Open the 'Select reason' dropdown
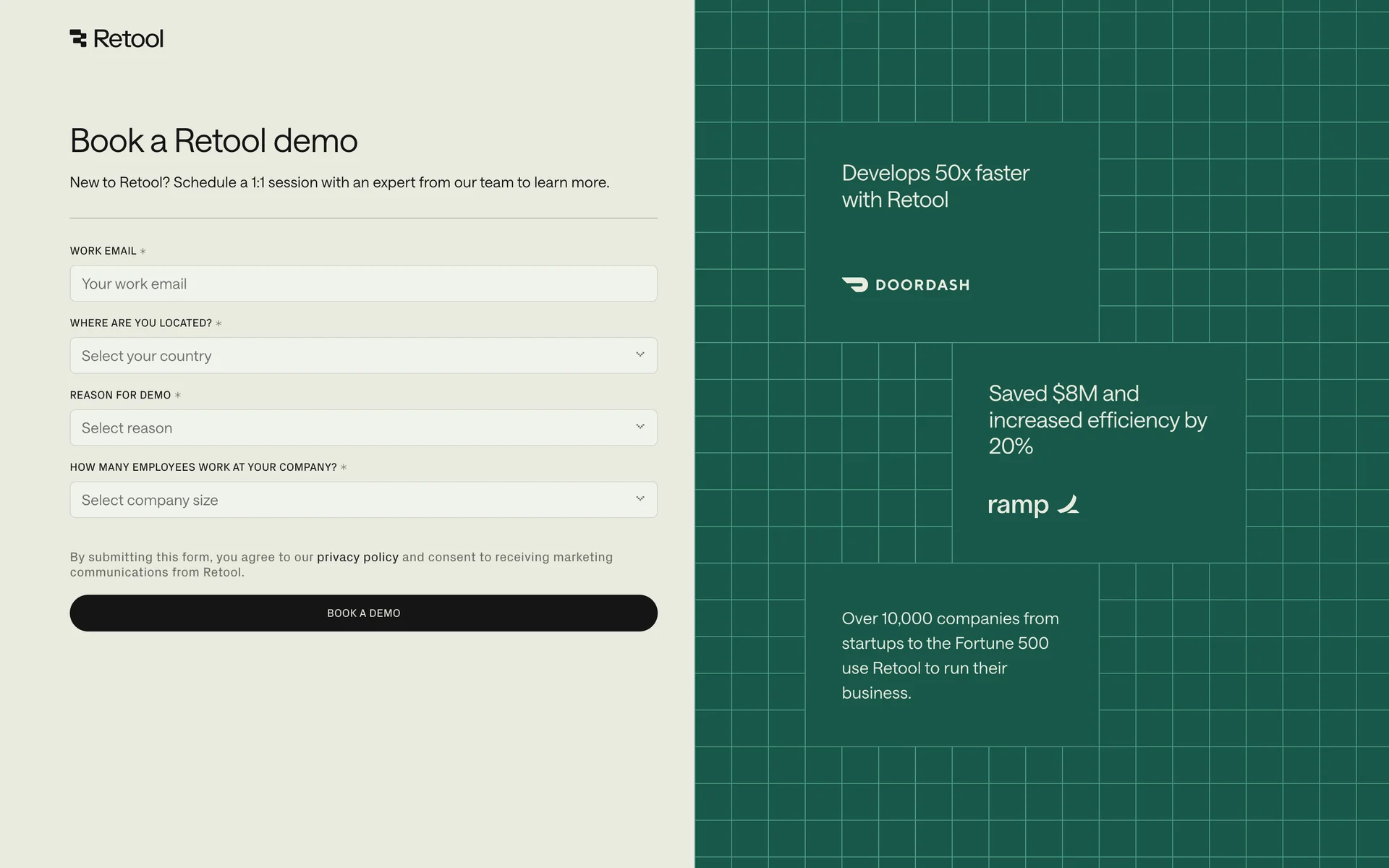Image resolution: width=1389 pixels, height=868 pixels. click(x=363, y=427)
